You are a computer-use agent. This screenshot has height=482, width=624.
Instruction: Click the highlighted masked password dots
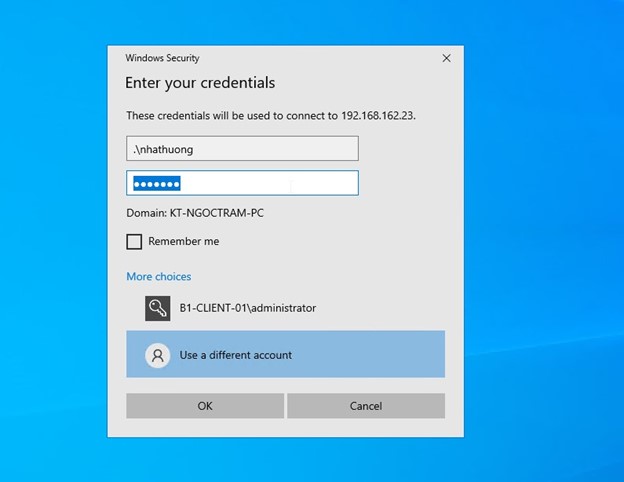(155, 184)
